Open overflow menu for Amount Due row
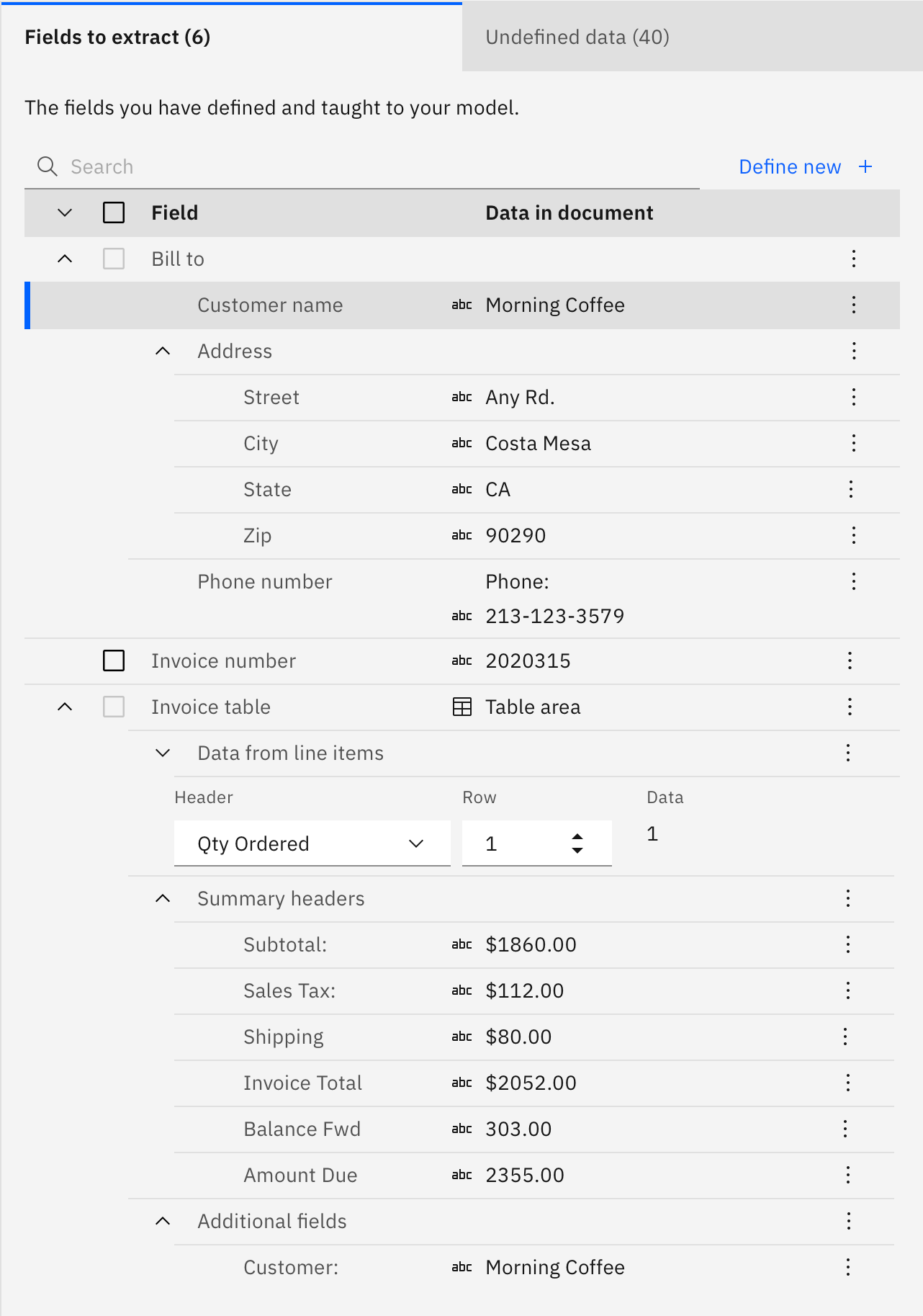Viewport: 923px width, 1316px height. click(847, 1175)
